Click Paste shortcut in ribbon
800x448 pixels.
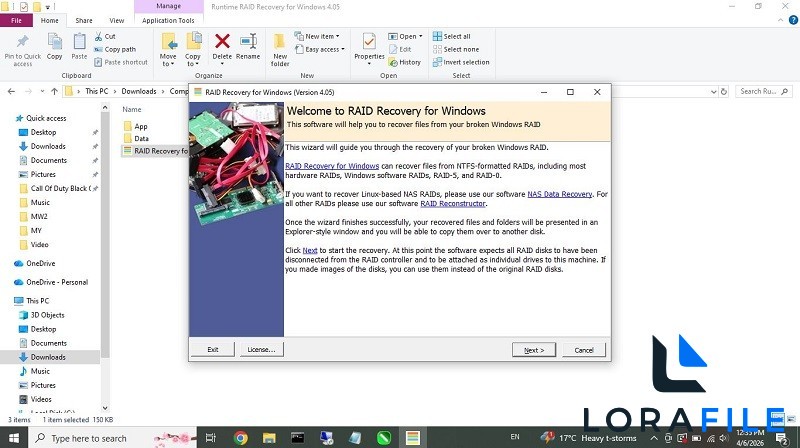[121, 62]
